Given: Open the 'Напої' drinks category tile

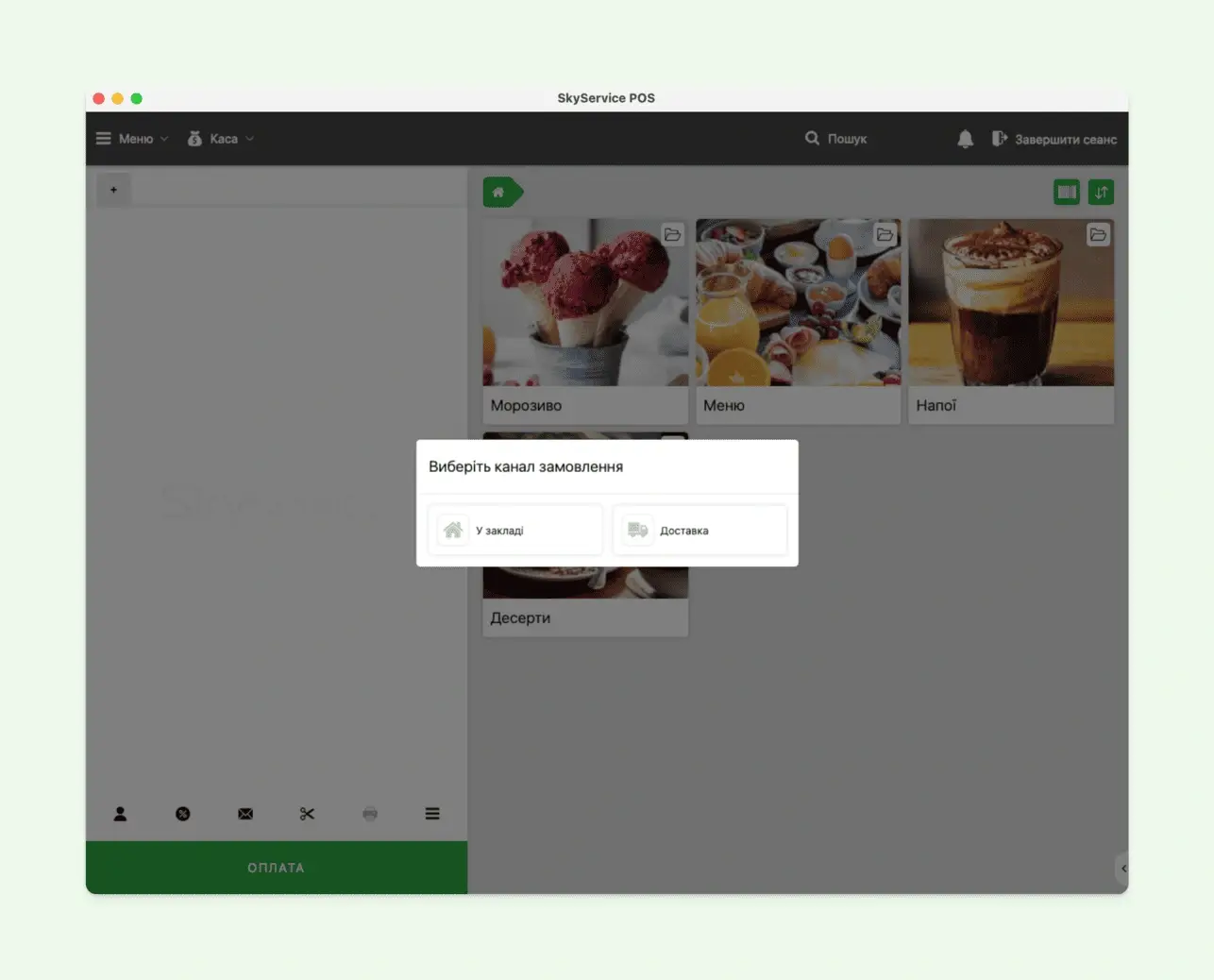Looking at the screenshot, I should [1010, 321].
